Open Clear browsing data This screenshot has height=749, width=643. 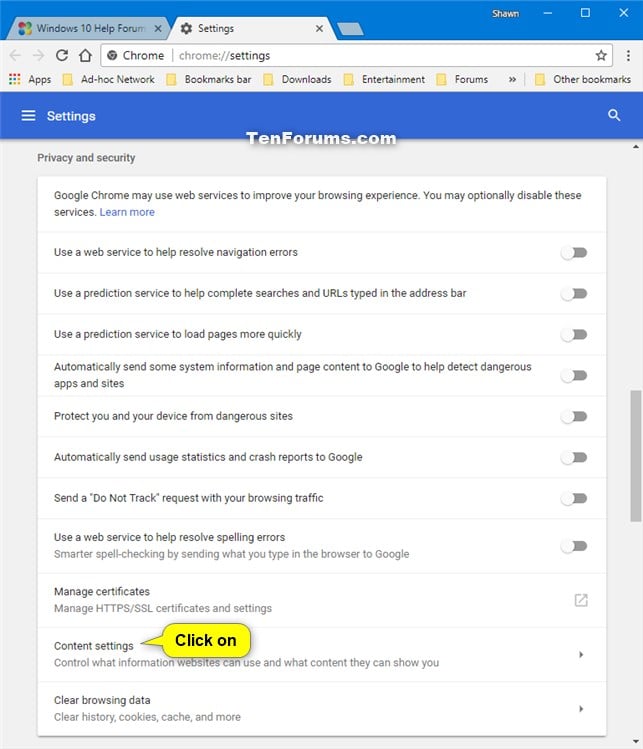[x=322, y=709]
